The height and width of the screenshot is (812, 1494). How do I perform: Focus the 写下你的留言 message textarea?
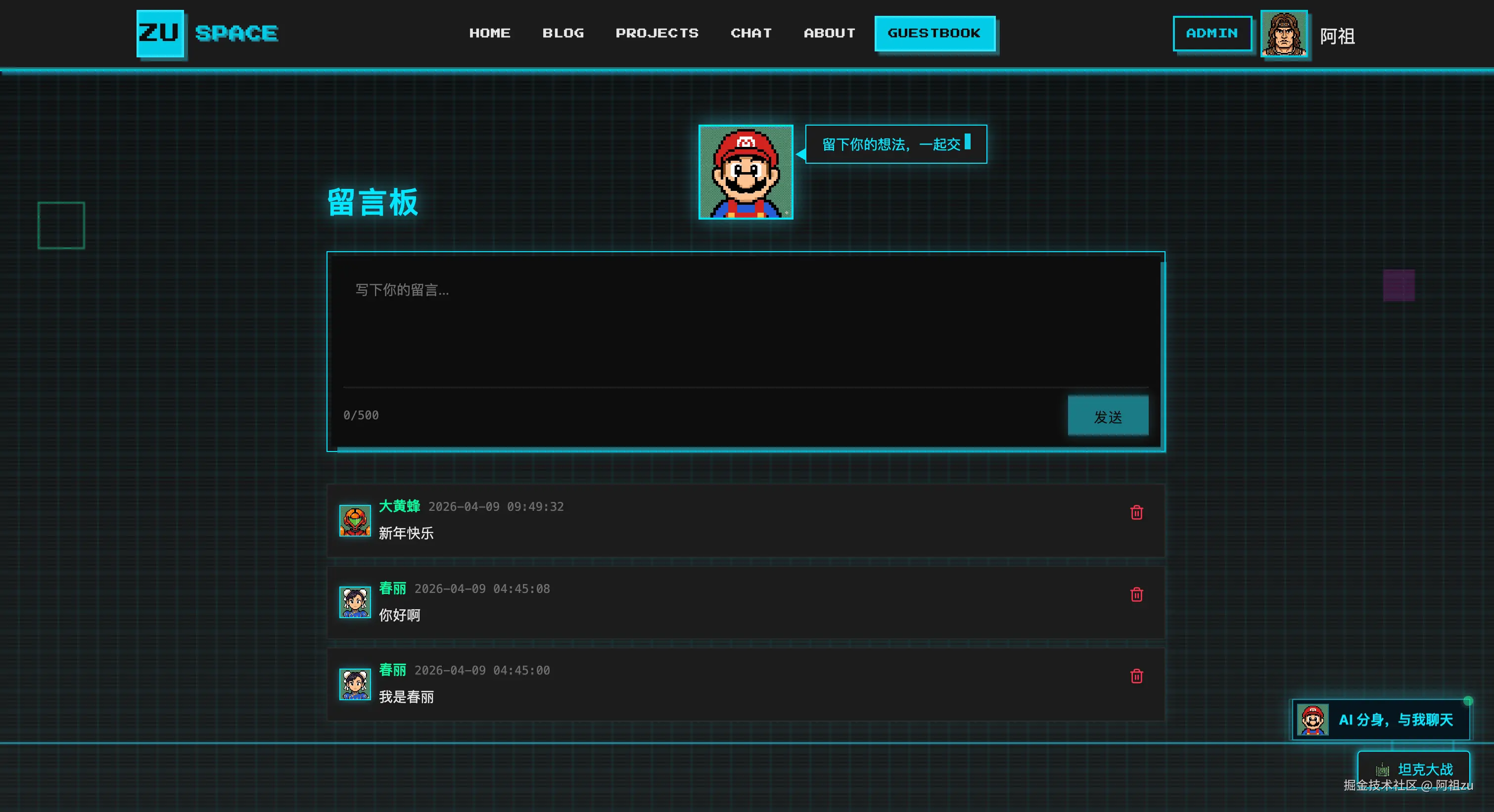745,324
